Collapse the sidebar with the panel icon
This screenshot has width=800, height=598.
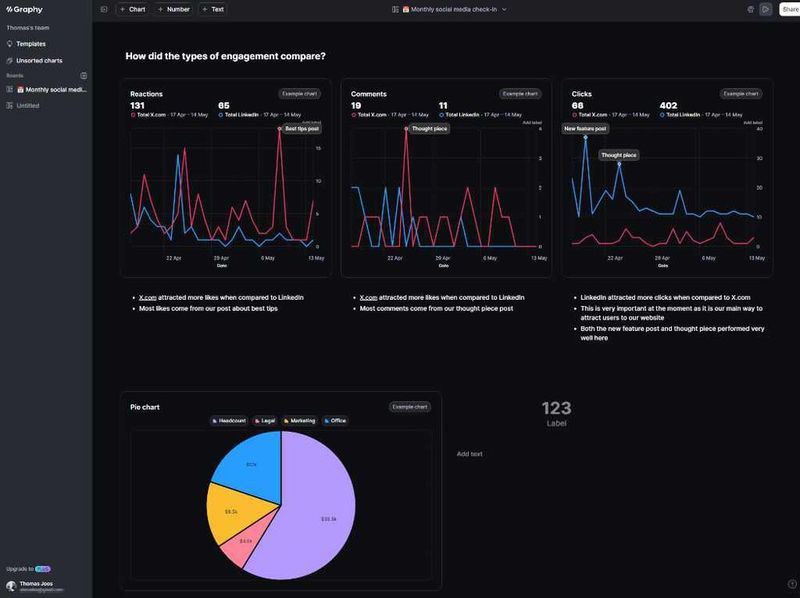coord(104,9)
